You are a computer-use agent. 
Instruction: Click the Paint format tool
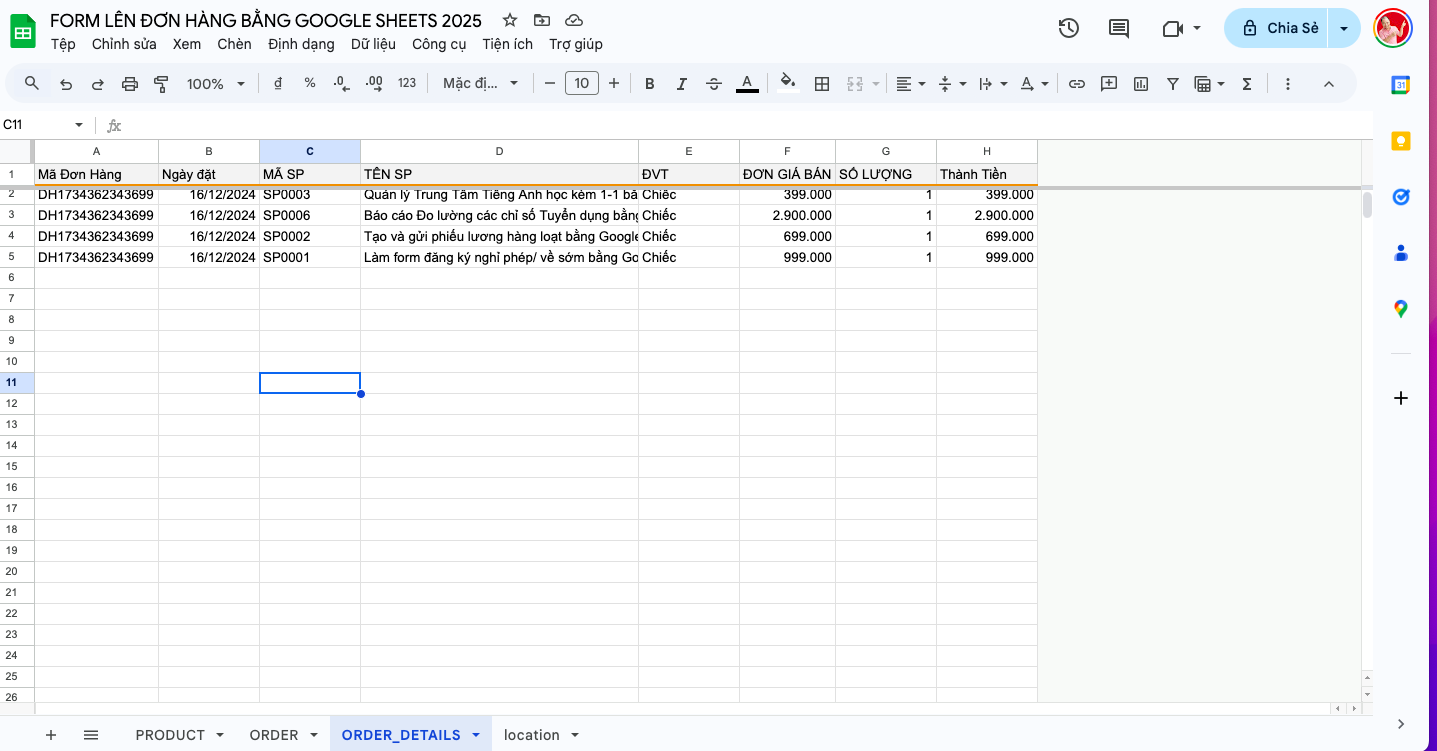pyautogui.click(x=161, y=83)
